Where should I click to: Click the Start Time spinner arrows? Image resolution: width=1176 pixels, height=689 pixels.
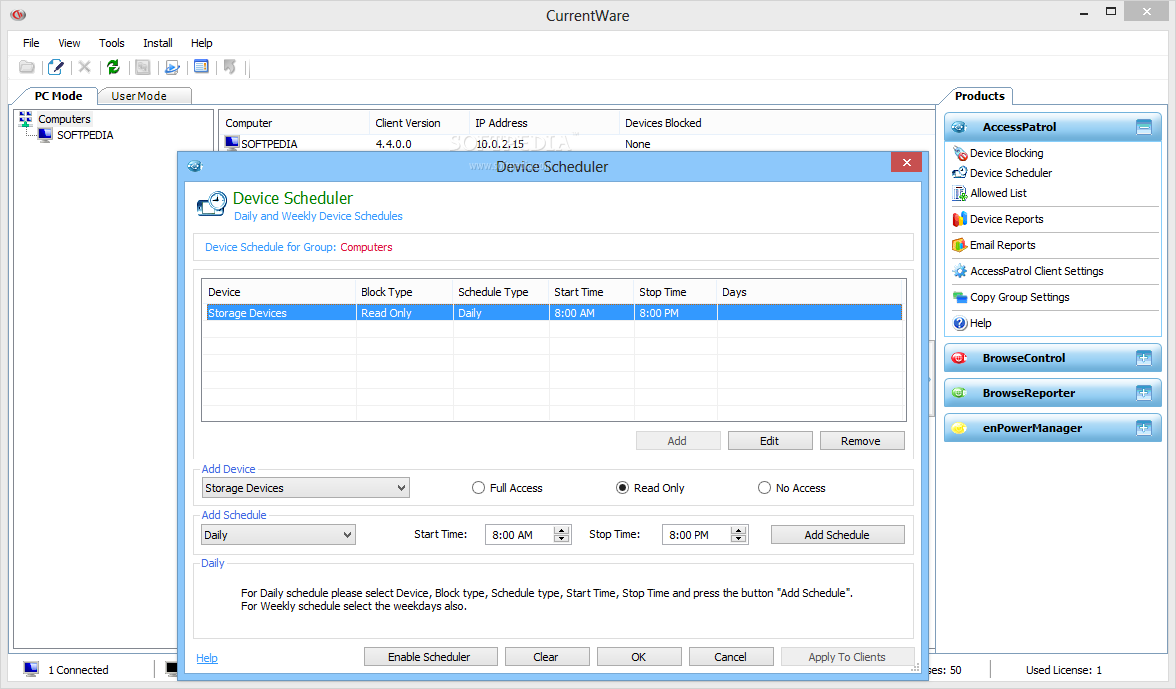click(x=561, y=535)
